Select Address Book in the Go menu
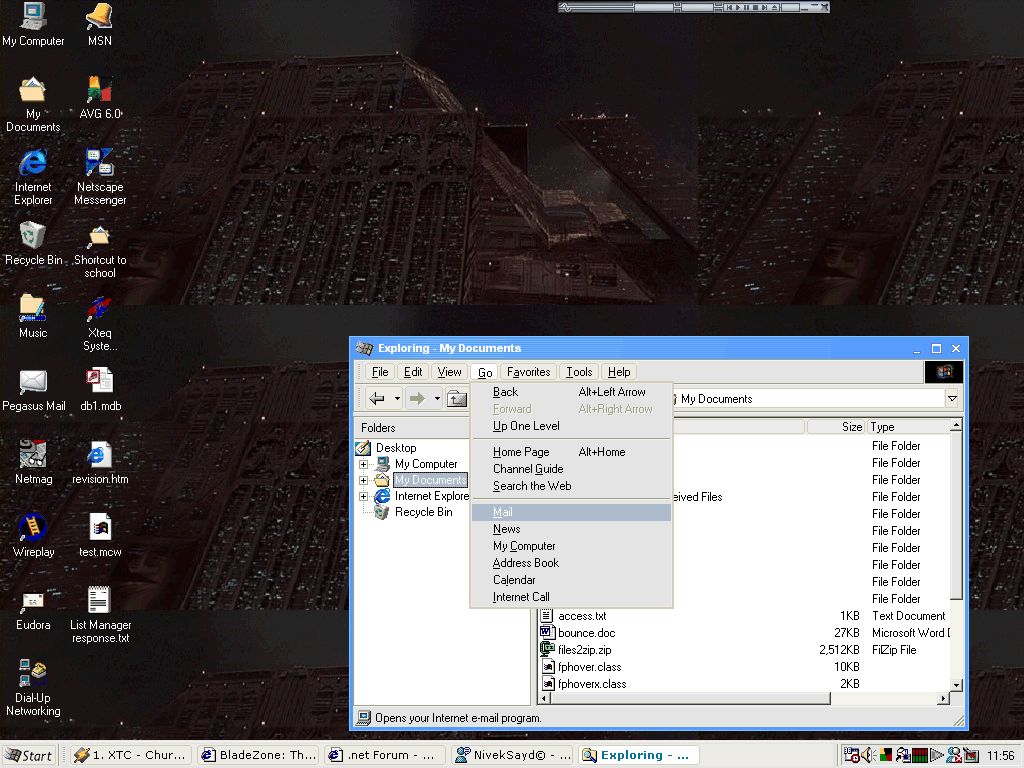The width and height of the screenshot is (1024, 768). (526, 563)
